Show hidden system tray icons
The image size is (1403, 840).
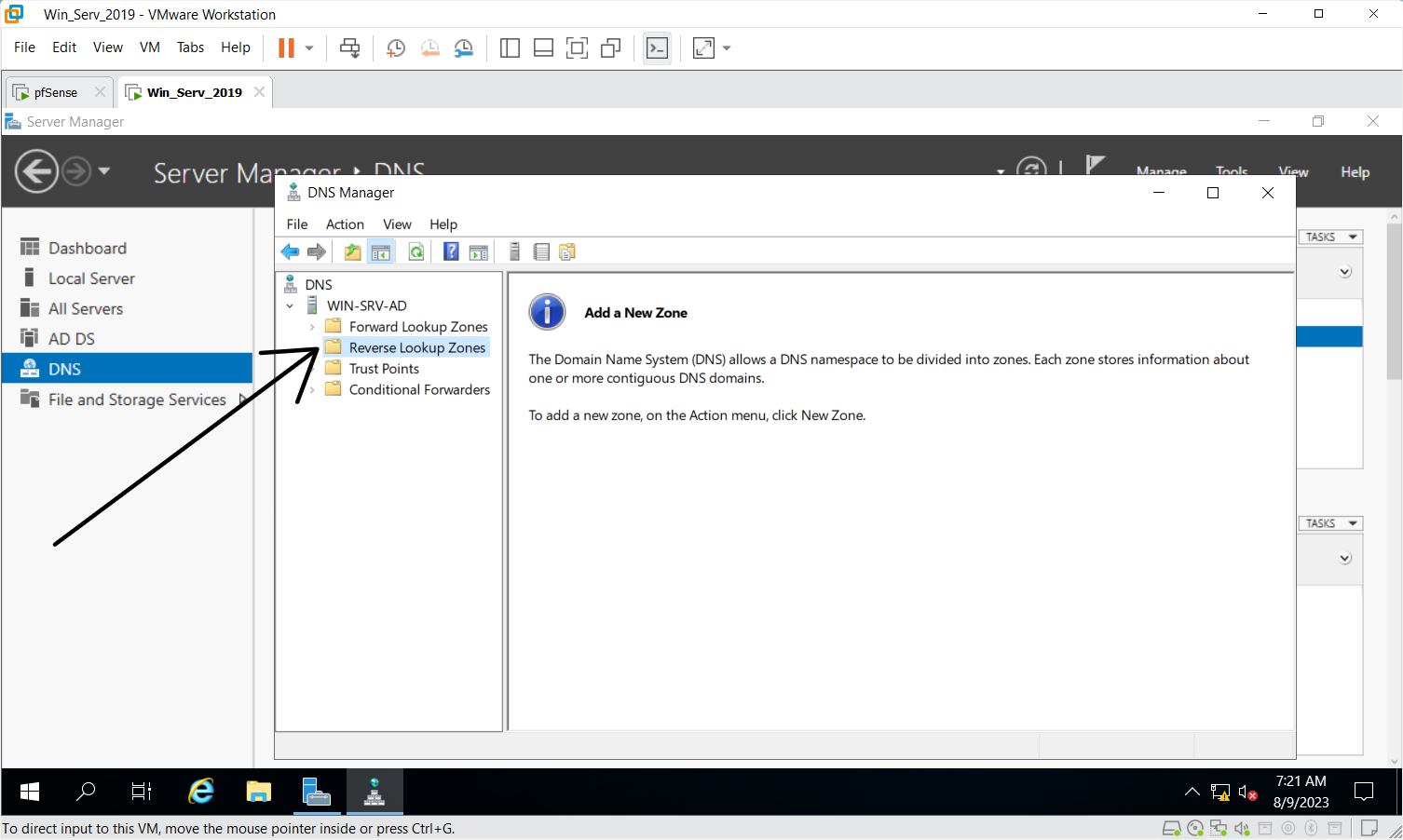(1192, 793)
